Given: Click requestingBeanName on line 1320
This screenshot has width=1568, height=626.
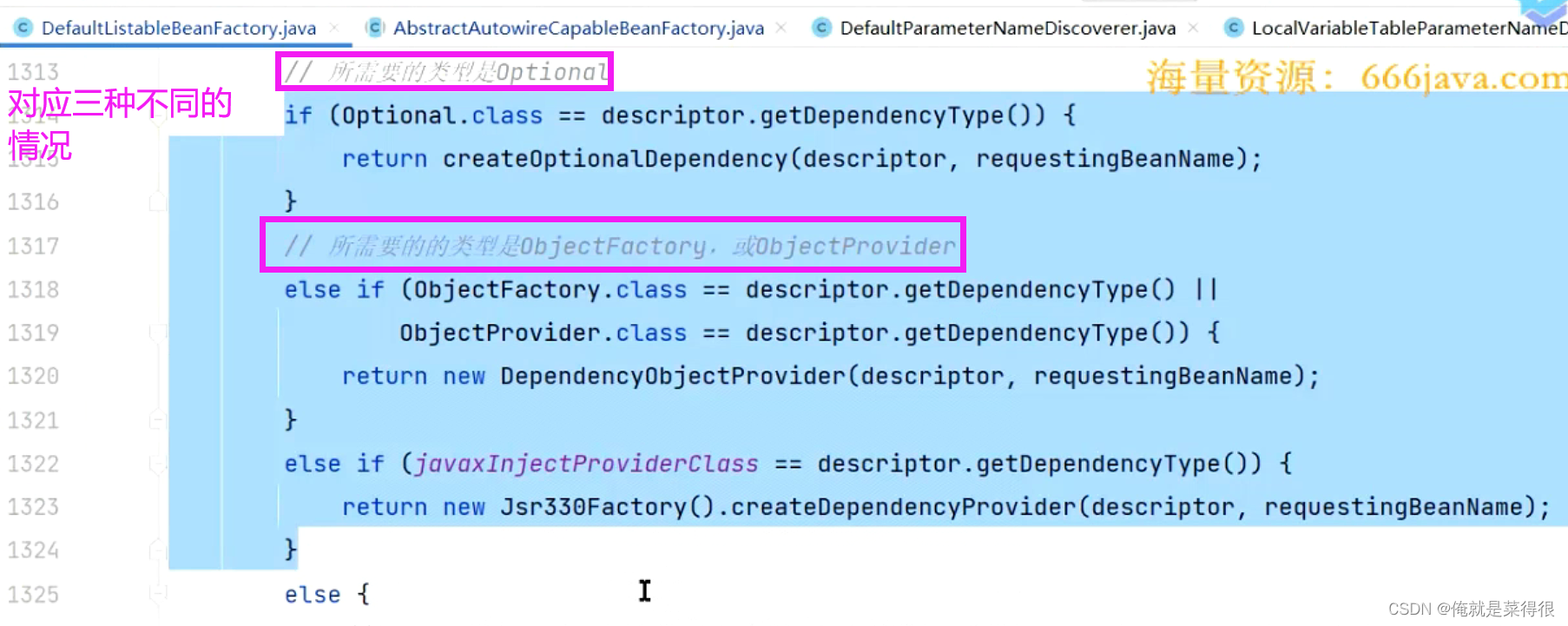Looking at the screenshot, I should click(1162, 376).
